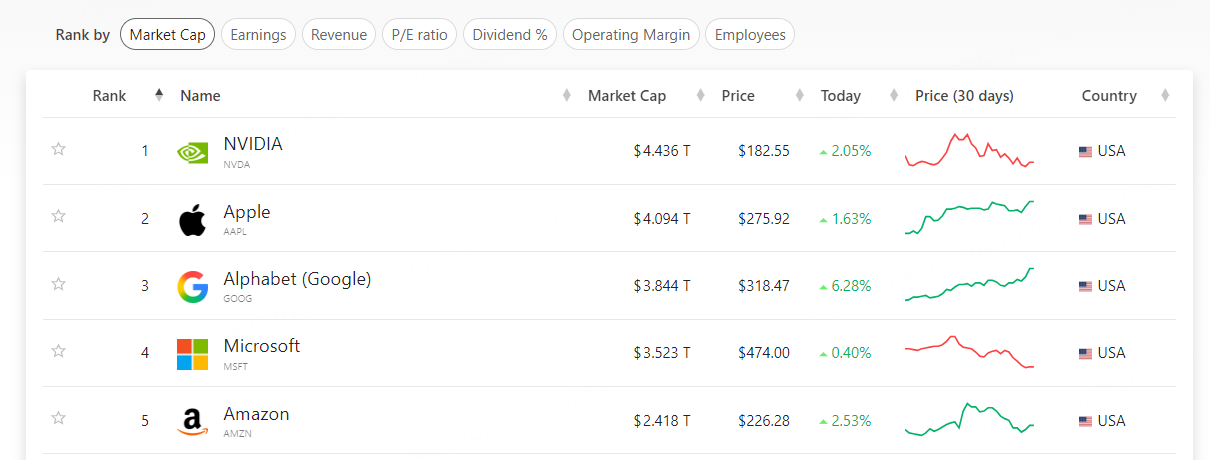The height and width of the screenshot is (460, 1210).
Task: Click the Apple logo icon
Action: point(192,219)
